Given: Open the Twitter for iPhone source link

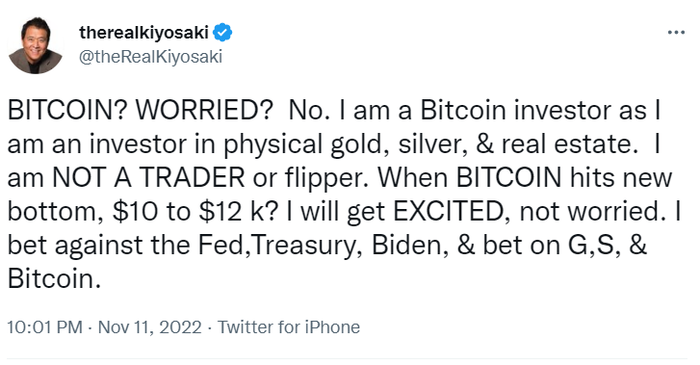Looking at the screenshot, I should pyautogui.click(x=288, y=327).
